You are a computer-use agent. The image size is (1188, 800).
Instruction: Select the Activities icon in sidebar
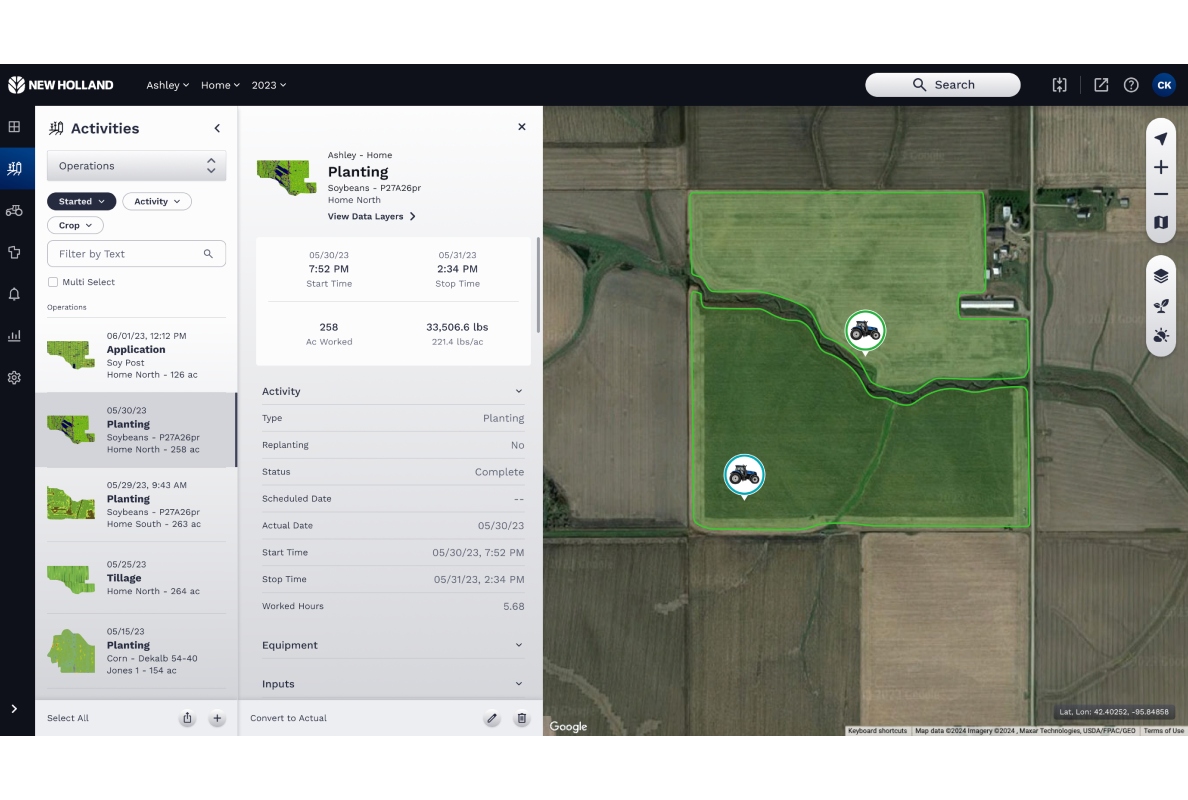pos(14,168)
